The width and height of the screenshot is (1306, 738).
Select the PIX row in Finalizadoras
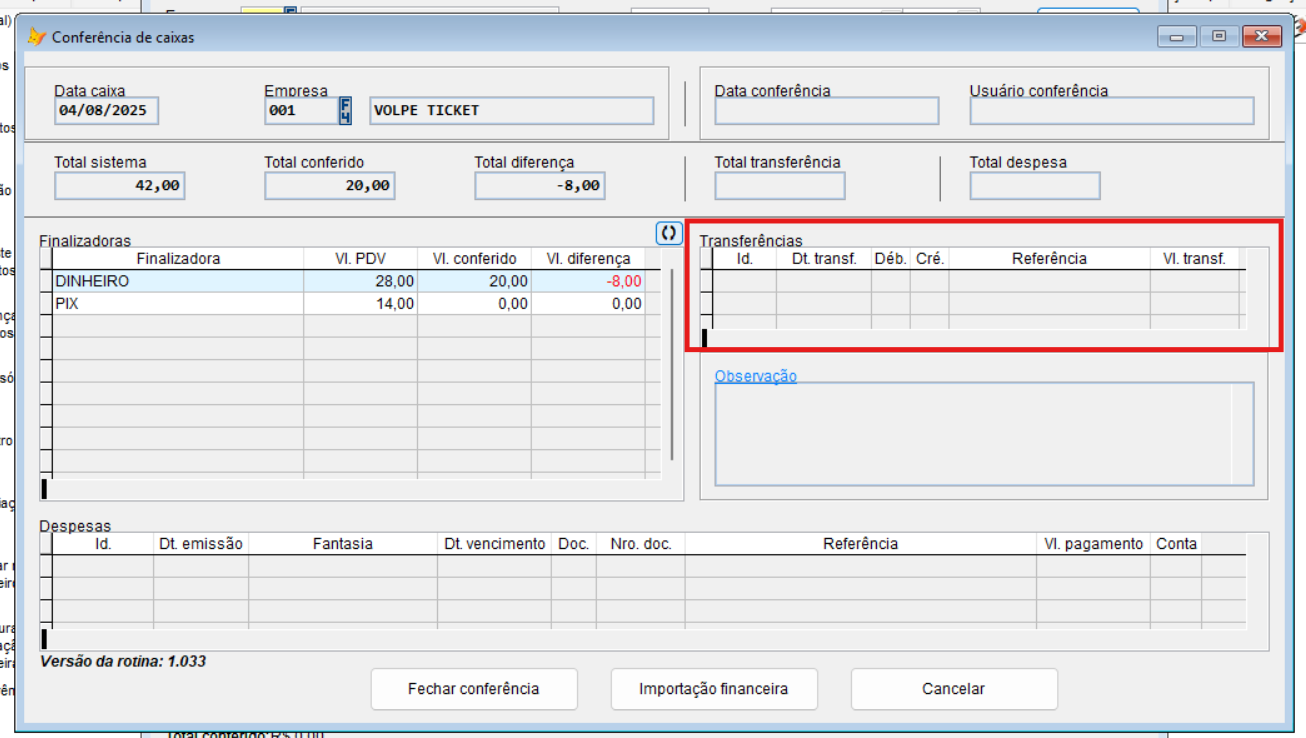(178, 304)
